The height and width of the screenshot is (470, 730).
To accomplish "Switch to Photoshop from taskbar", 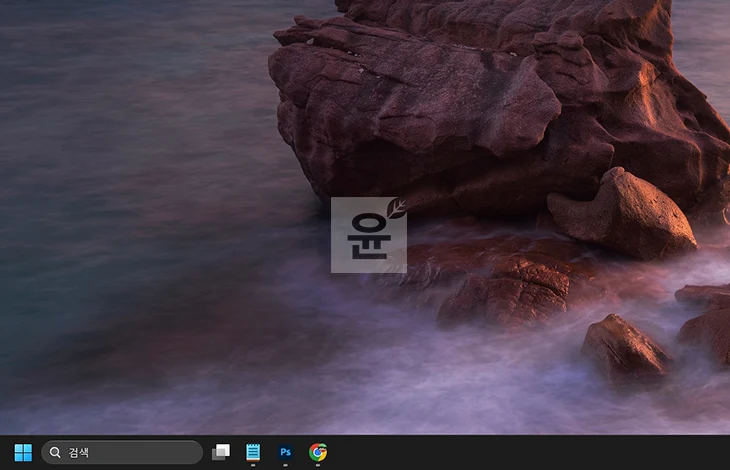I will point(285,452).
